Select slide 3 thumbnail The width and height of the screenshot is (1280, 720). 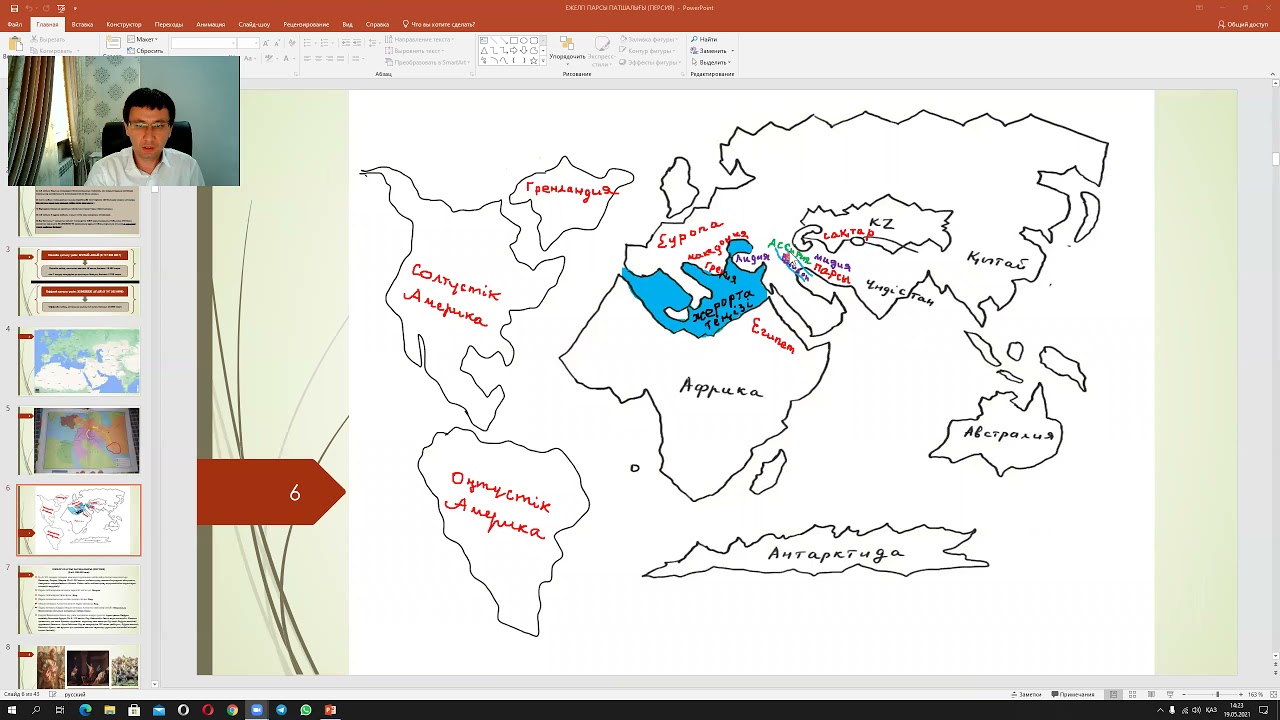click(x=78, y=282)
